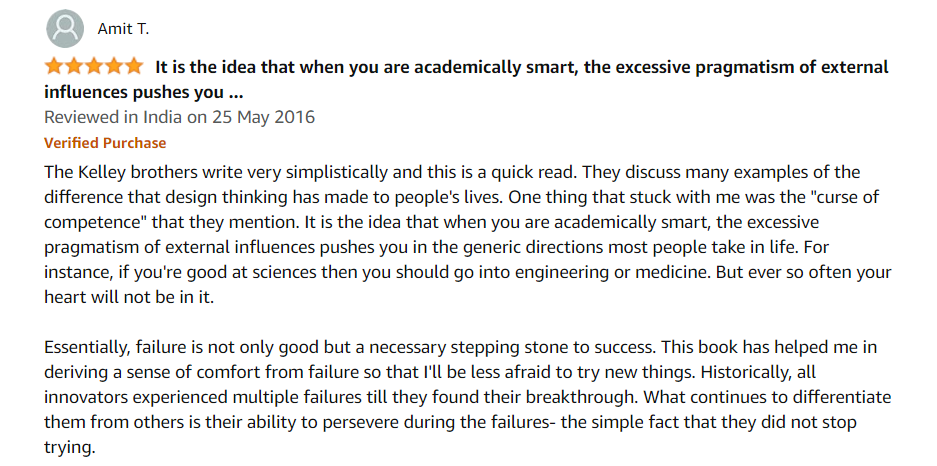Click the "Reviewed in India on 25 May 2016" line

point(179,117)
